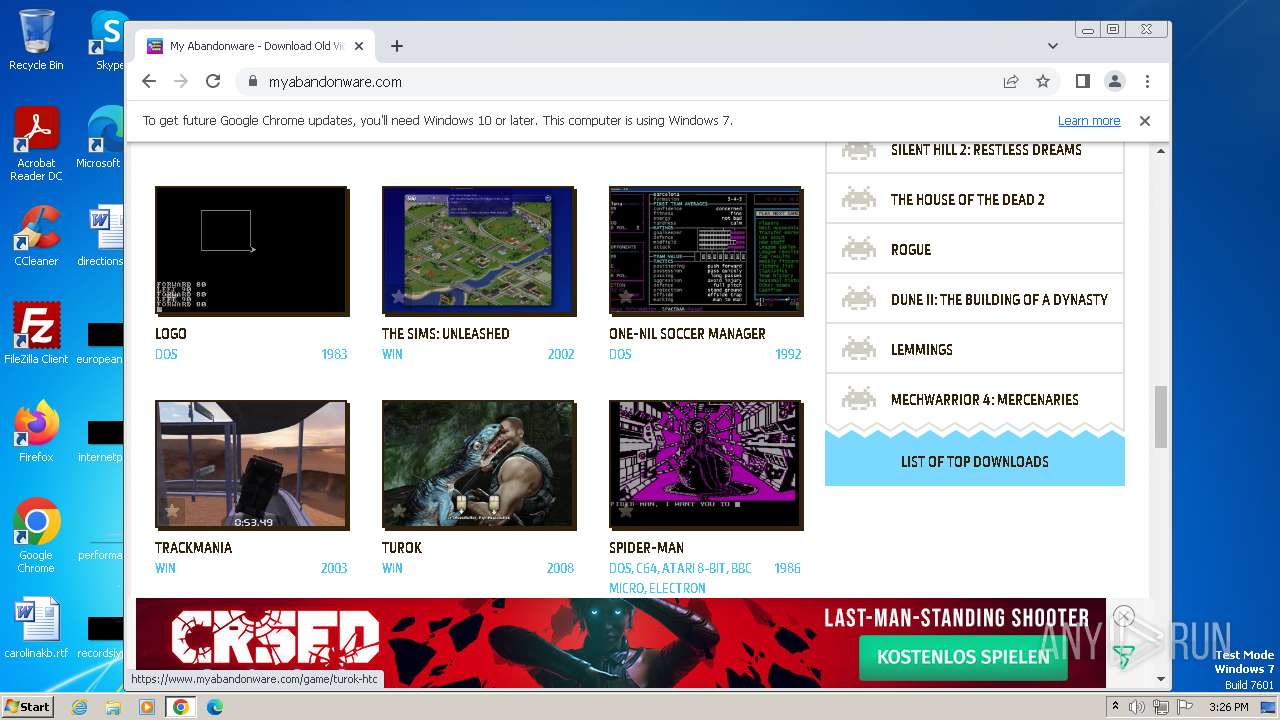1280x720 pixels.
Task: Bookmark this tab with the star icon
Action: 1043,82
